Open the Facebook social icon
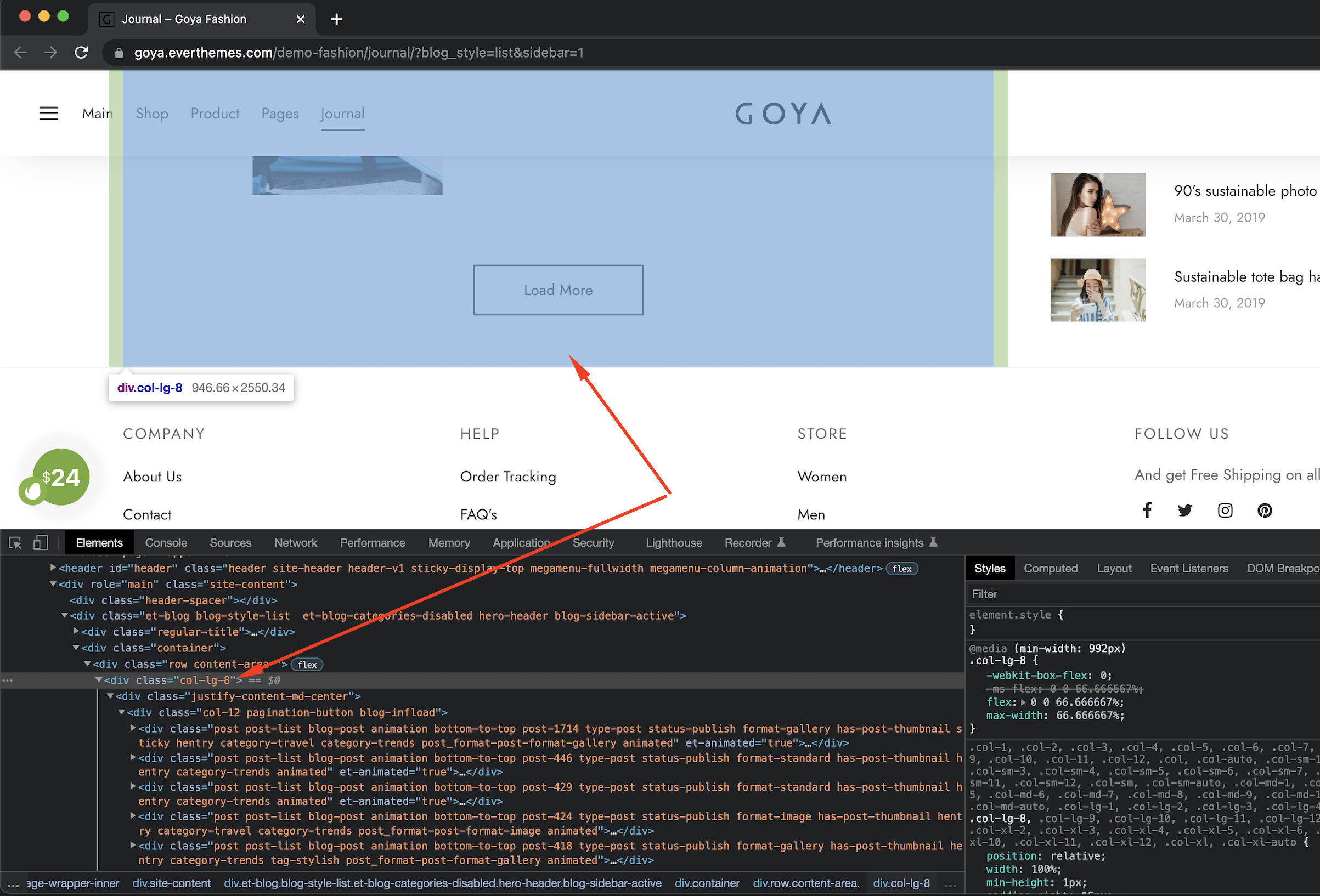 point(1147,510)
